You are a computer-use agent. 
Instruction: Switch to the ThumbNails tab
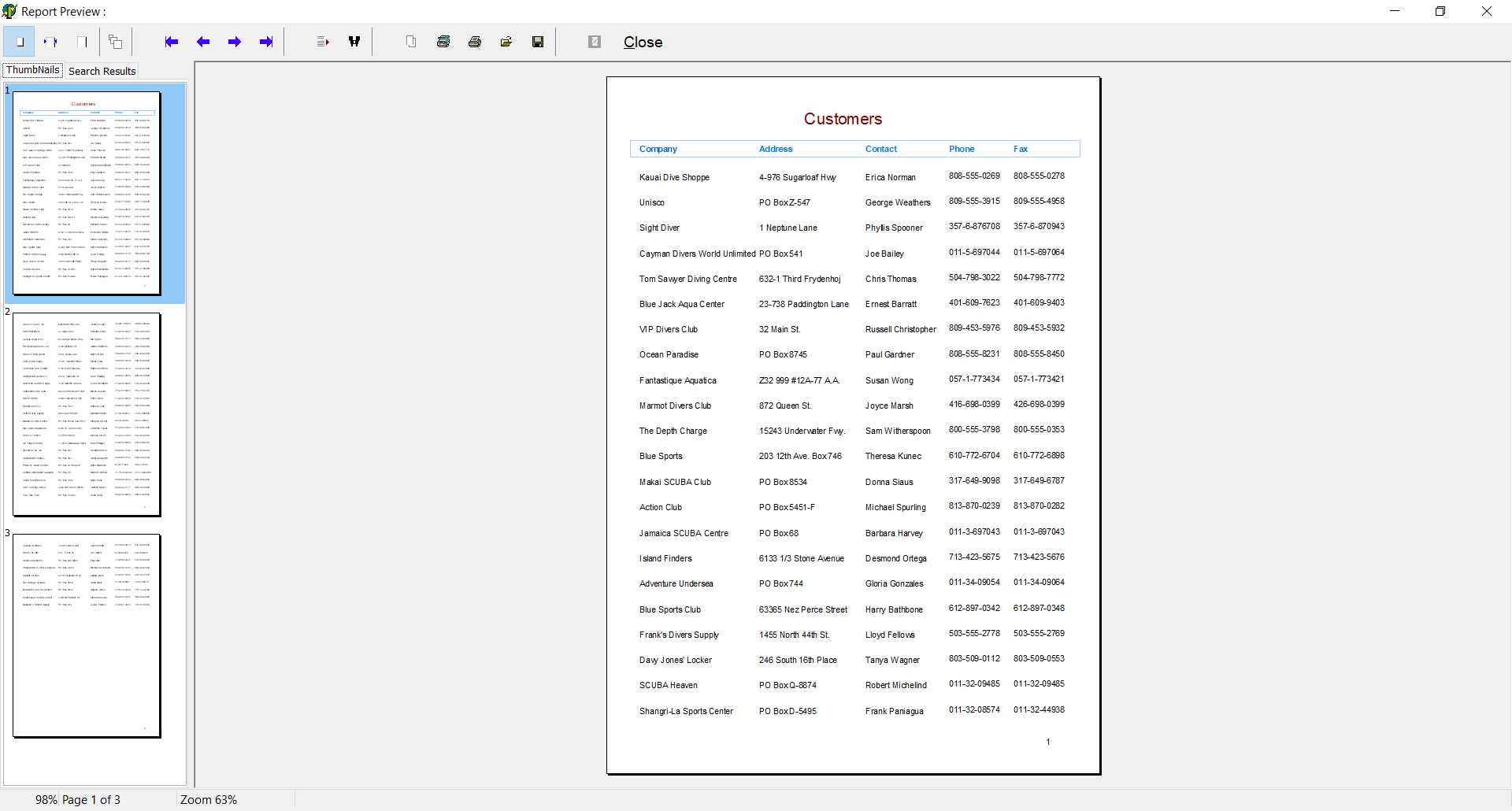coord(33,70)
